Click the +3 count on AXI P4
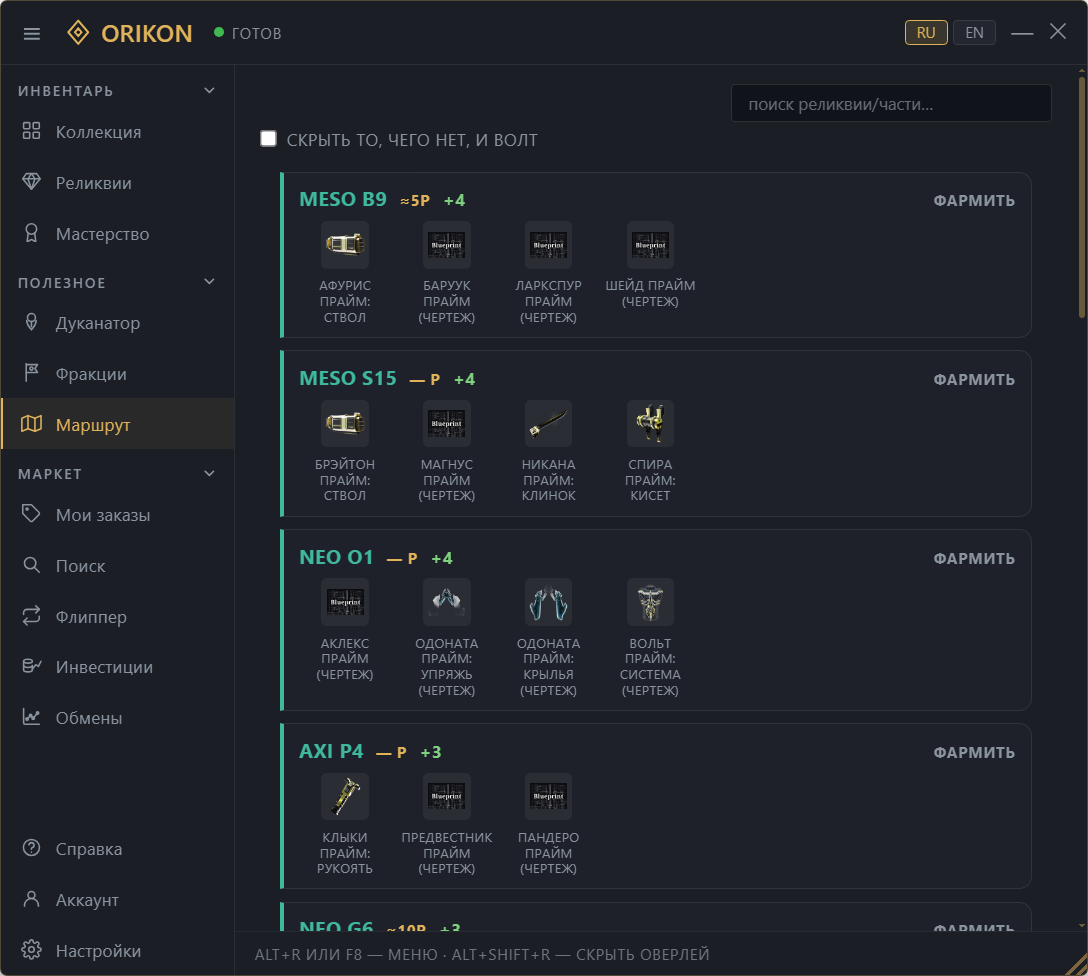Image resolution: width=1088 pixels, height=976 pixels. click(431, 752)
